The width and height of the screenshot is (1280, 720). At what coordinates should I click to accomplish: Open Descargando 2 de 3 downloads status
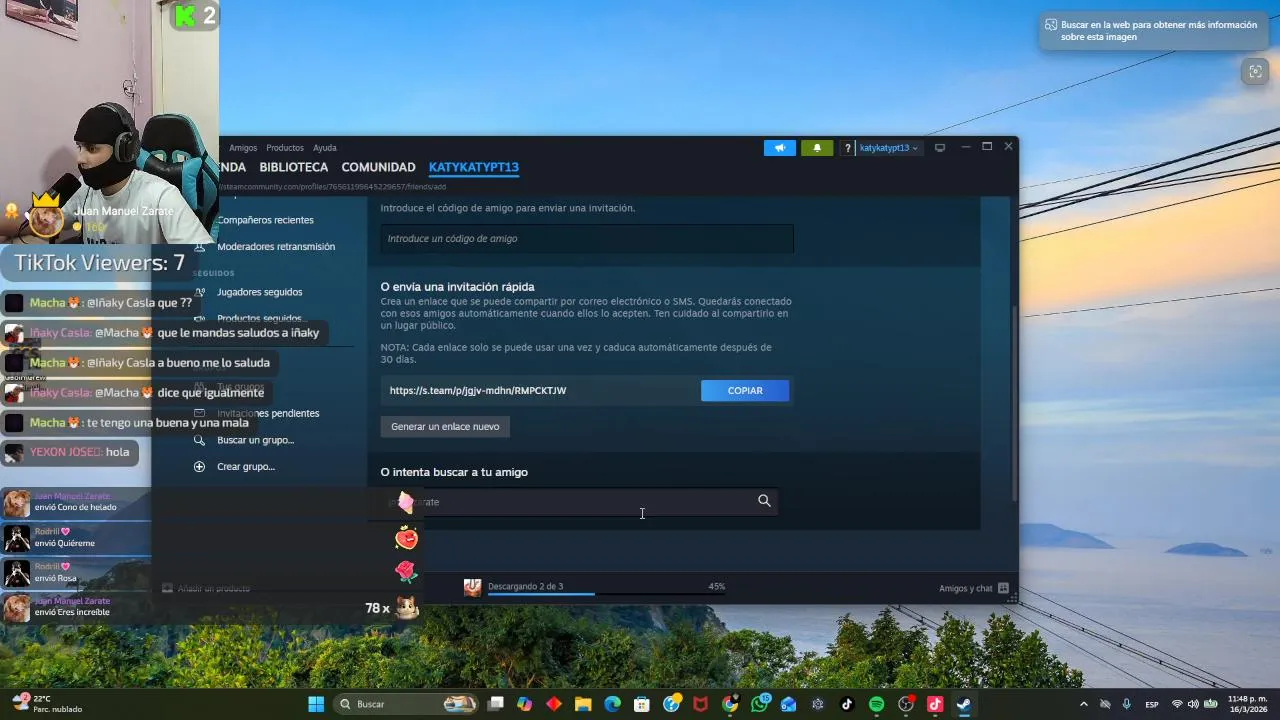[x=525, y=586]
